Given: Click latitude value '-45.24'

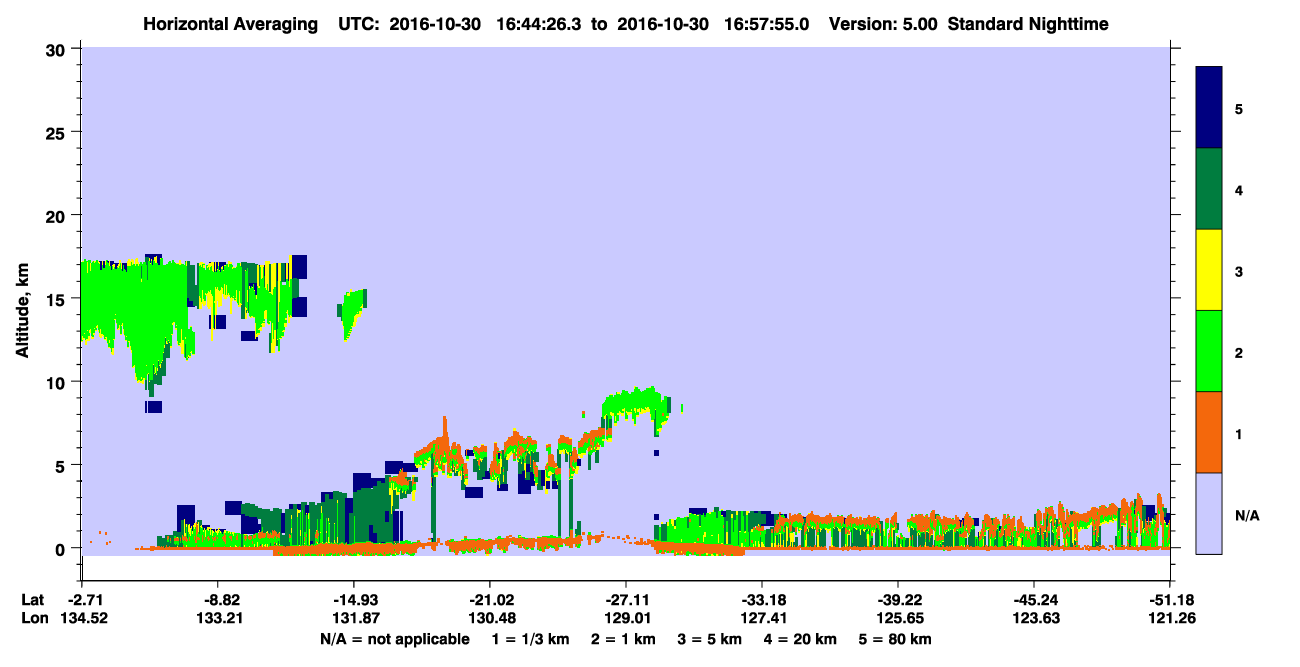Looking at the screenshot, I should [1034, 600].
